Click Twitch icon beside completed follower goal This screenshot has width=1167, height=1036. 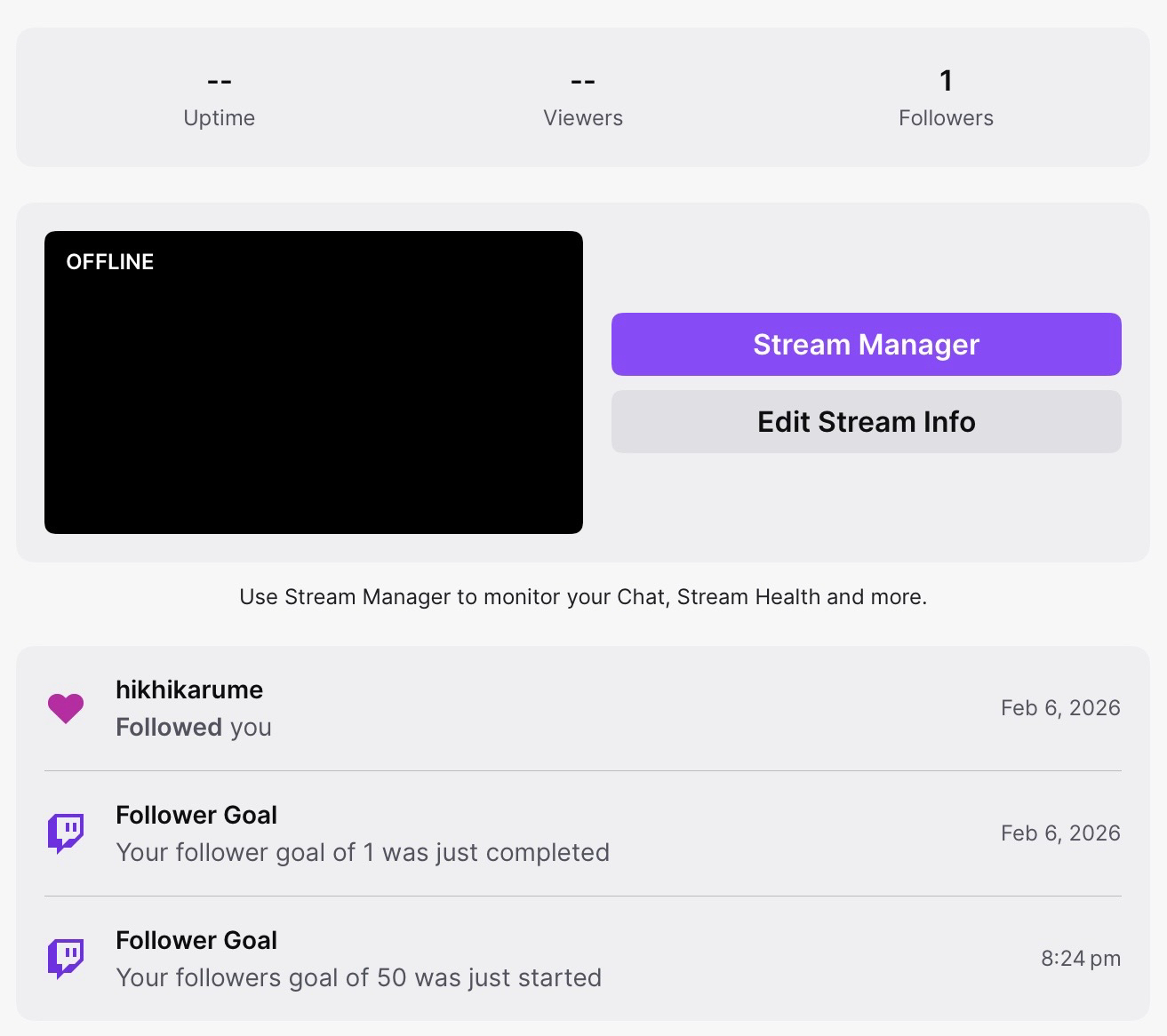pos(65,833)
